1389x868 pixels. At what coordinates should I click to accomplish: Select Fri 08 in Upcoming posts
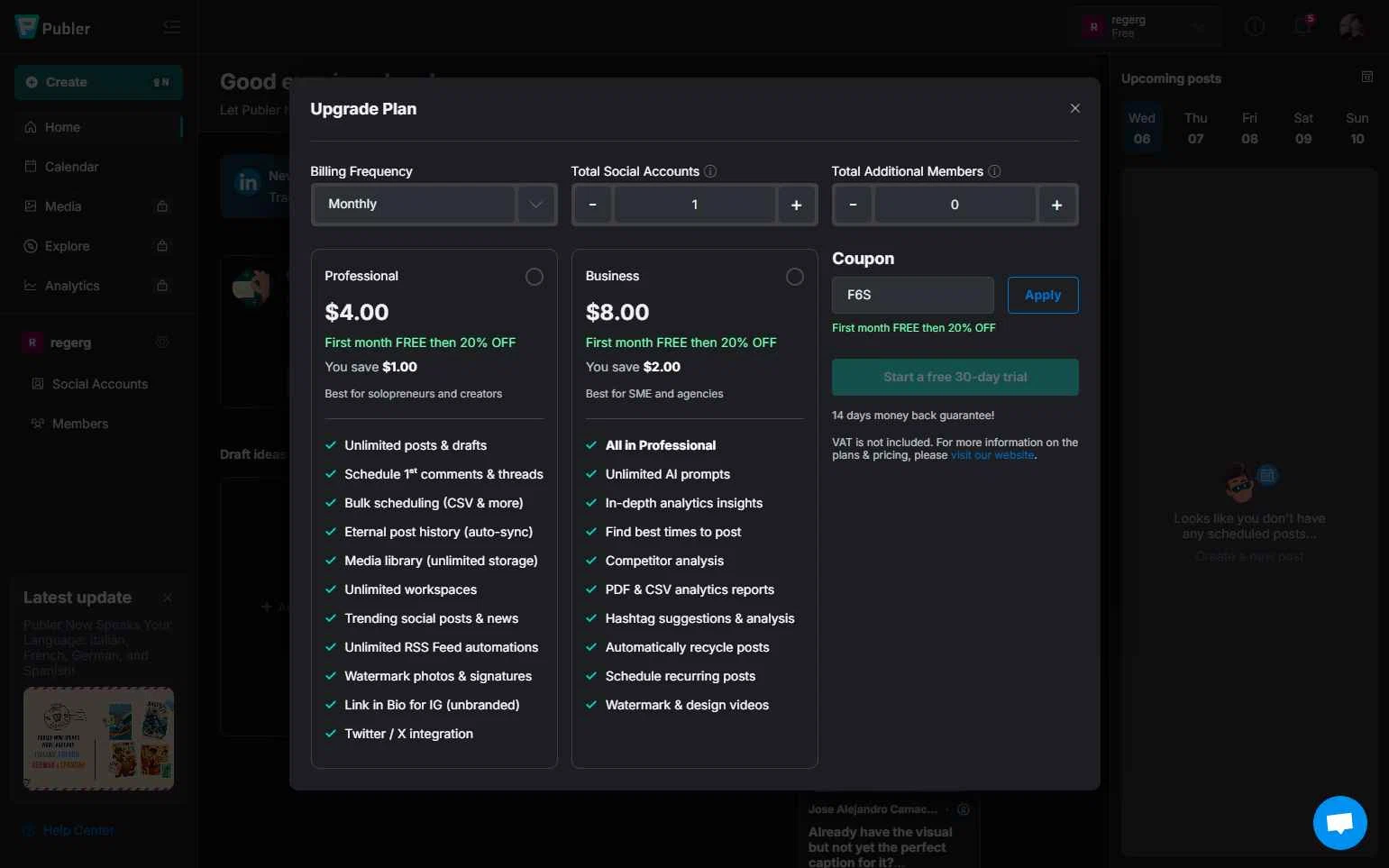[x=1249, y=128]
